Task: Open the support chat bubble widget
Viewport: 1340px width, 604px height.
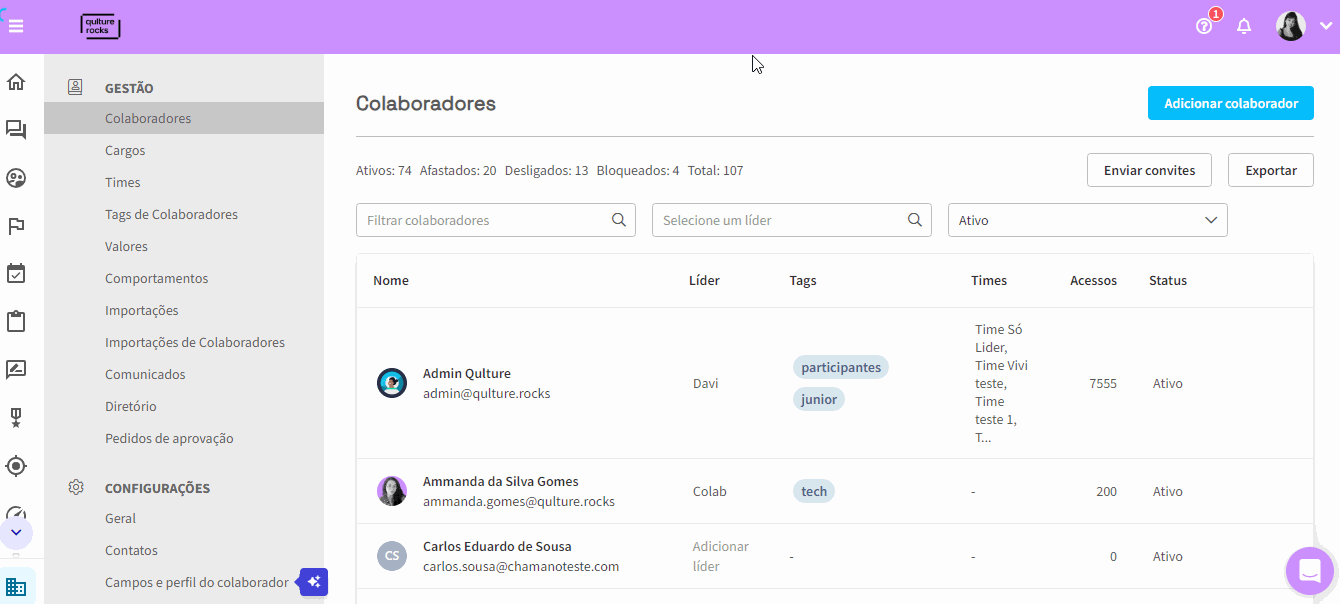Action: [x=1310, y=571]
